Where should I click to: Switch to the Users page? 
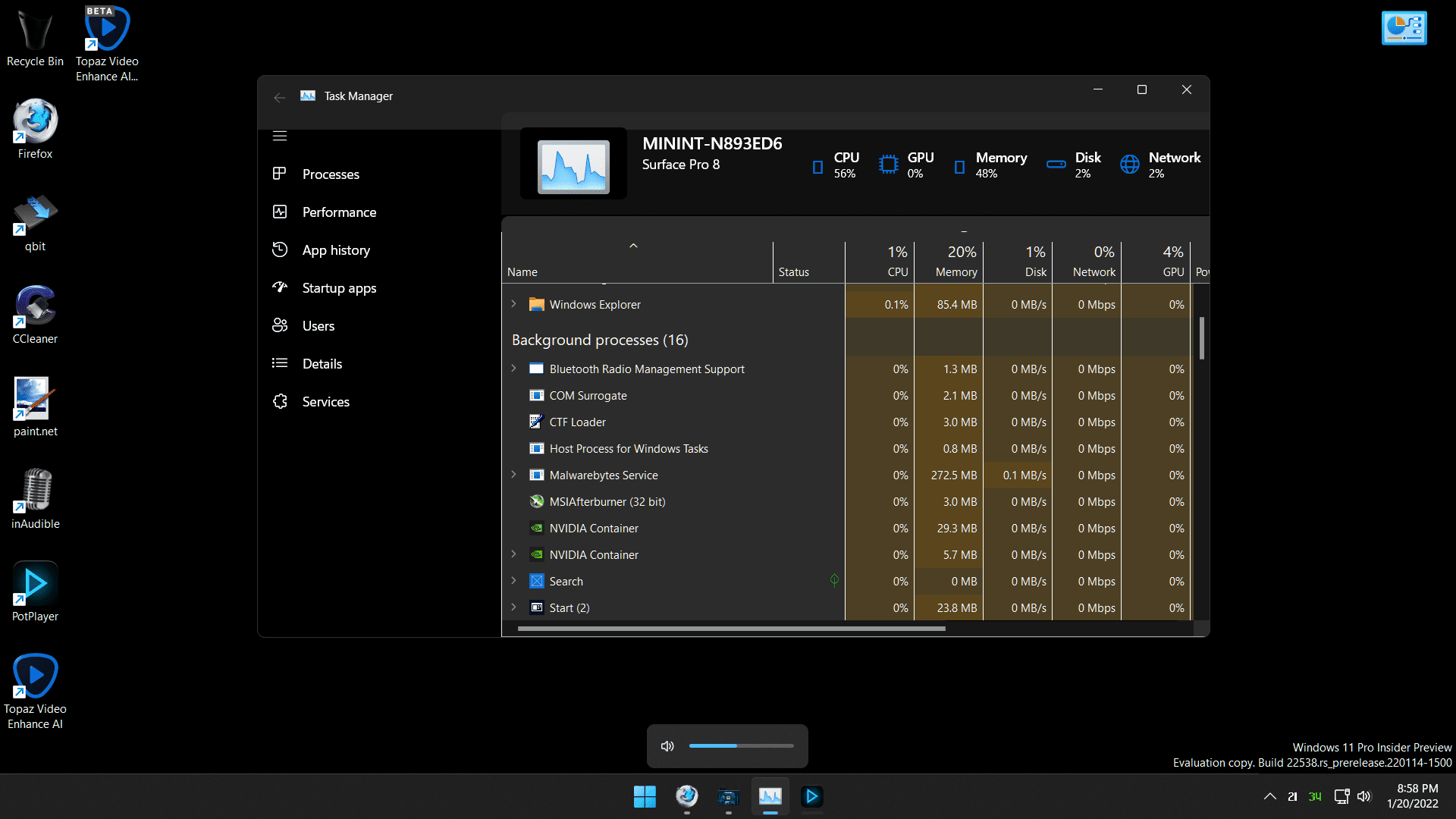[318, 325]
